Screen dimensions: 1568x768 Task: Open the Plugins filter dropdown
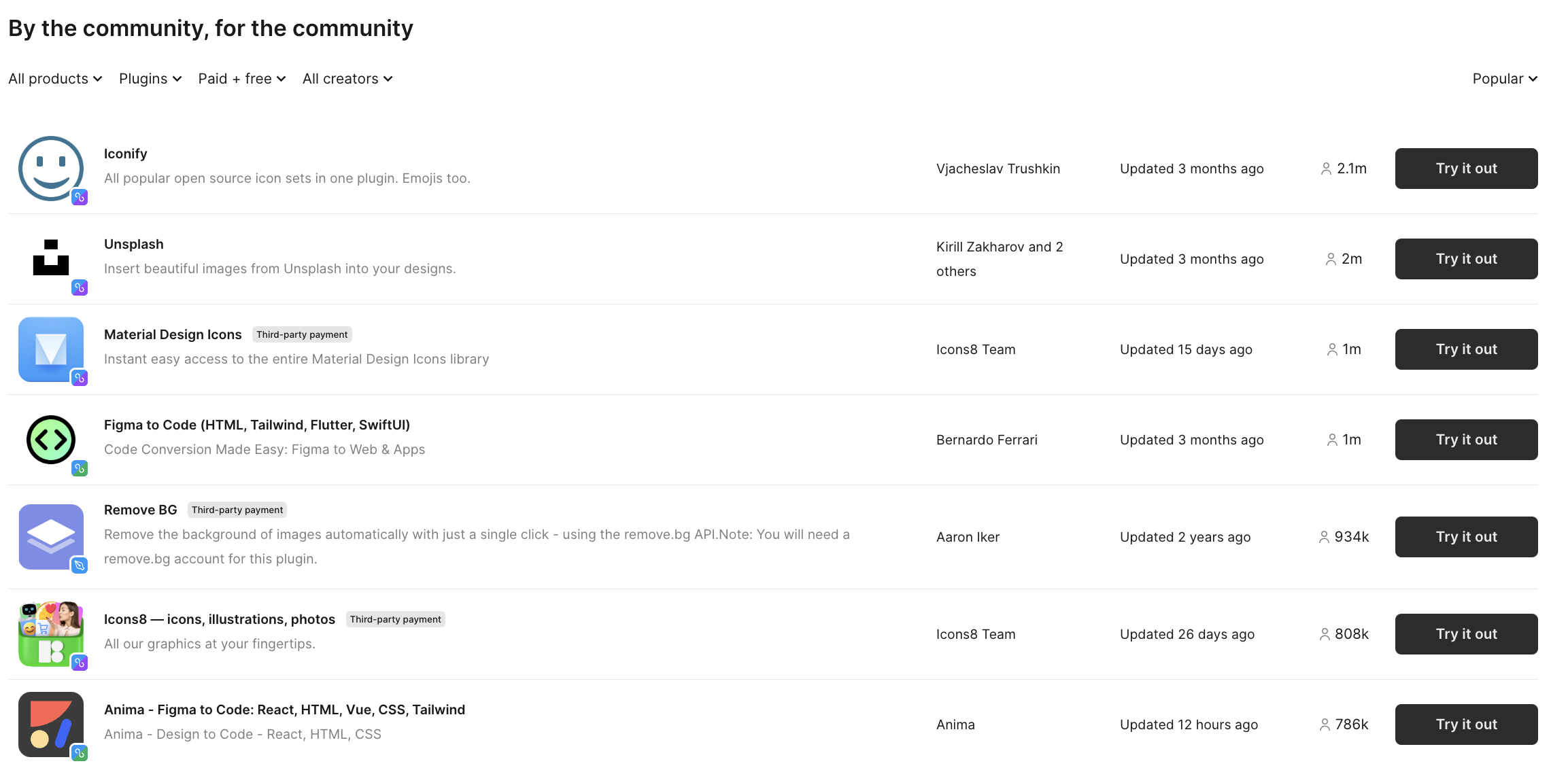150,79
